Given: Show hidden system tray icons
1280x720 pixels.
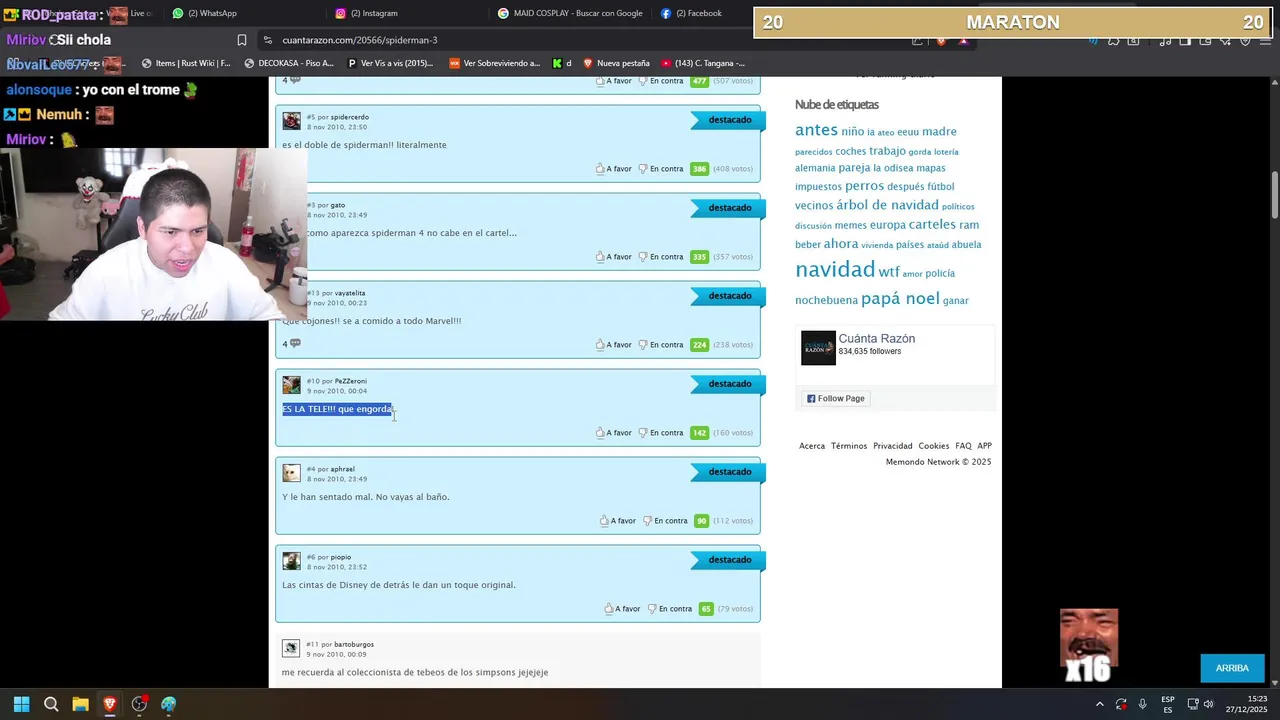Looking at the screenshot, I should 1100,704.
